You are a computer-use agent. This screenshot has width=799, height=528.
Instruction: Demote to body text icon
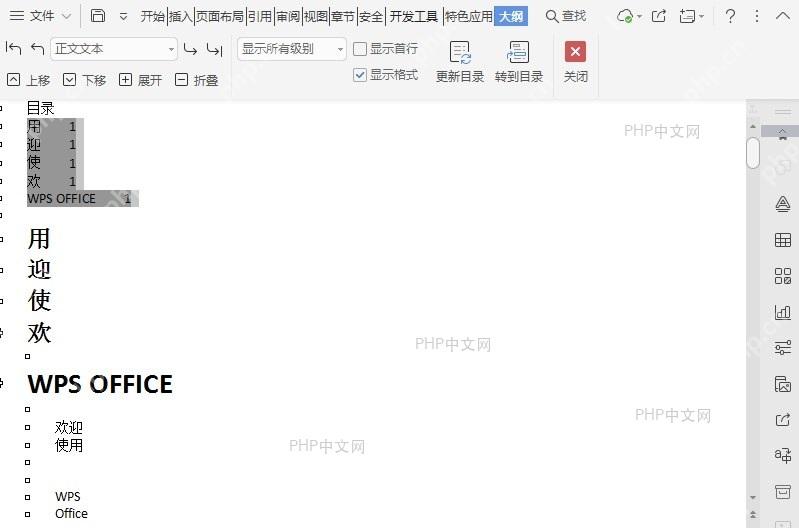pos(215,49)
